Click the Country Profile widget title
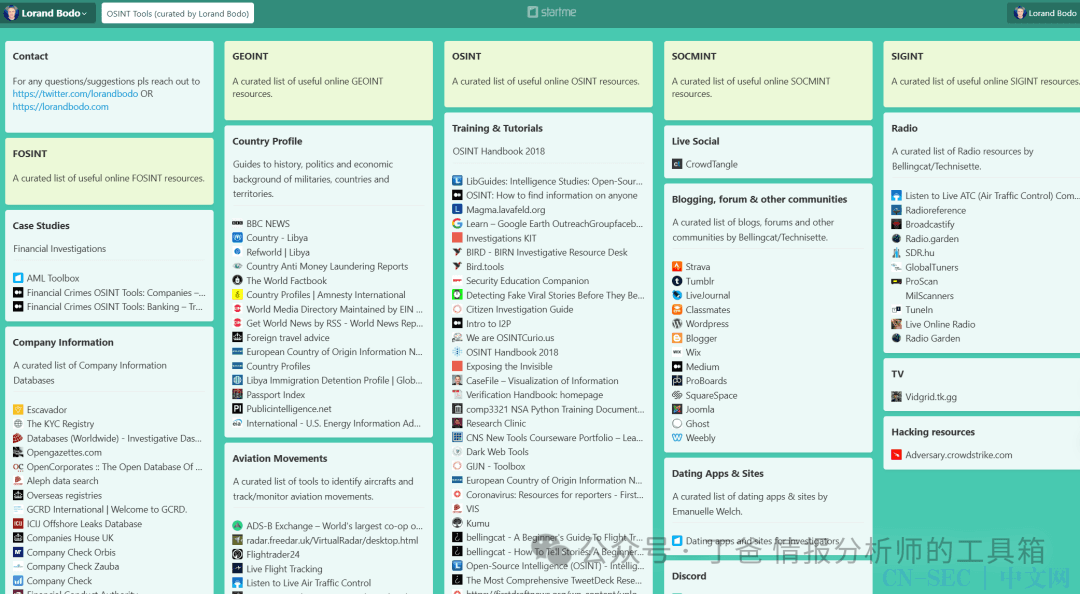The height and width of the screenshot is (594, 1080). [267, 141]
